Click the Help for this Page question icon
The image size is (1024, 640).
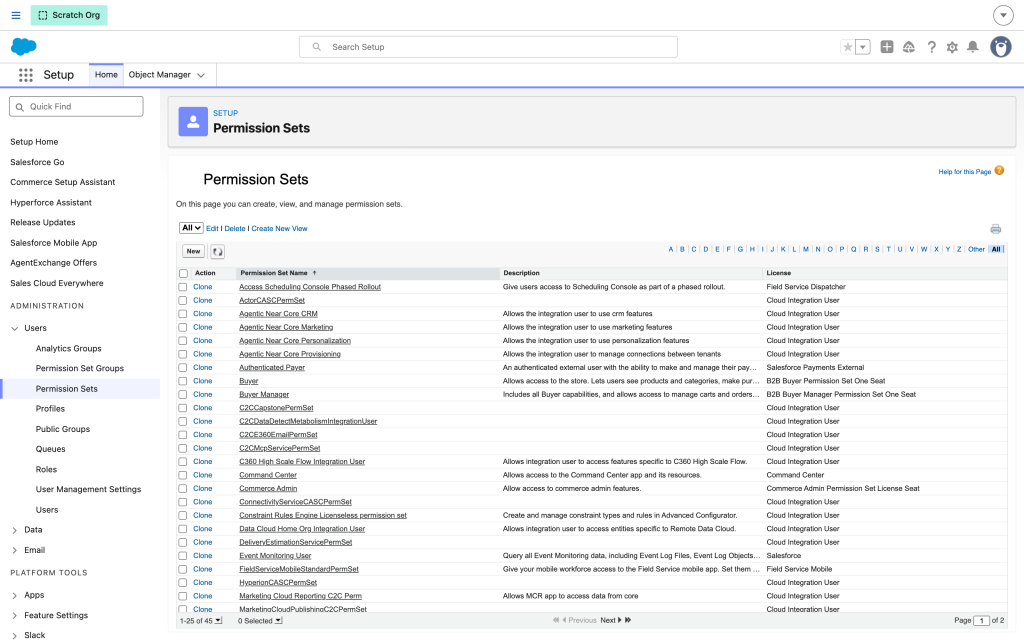(999, 171)
